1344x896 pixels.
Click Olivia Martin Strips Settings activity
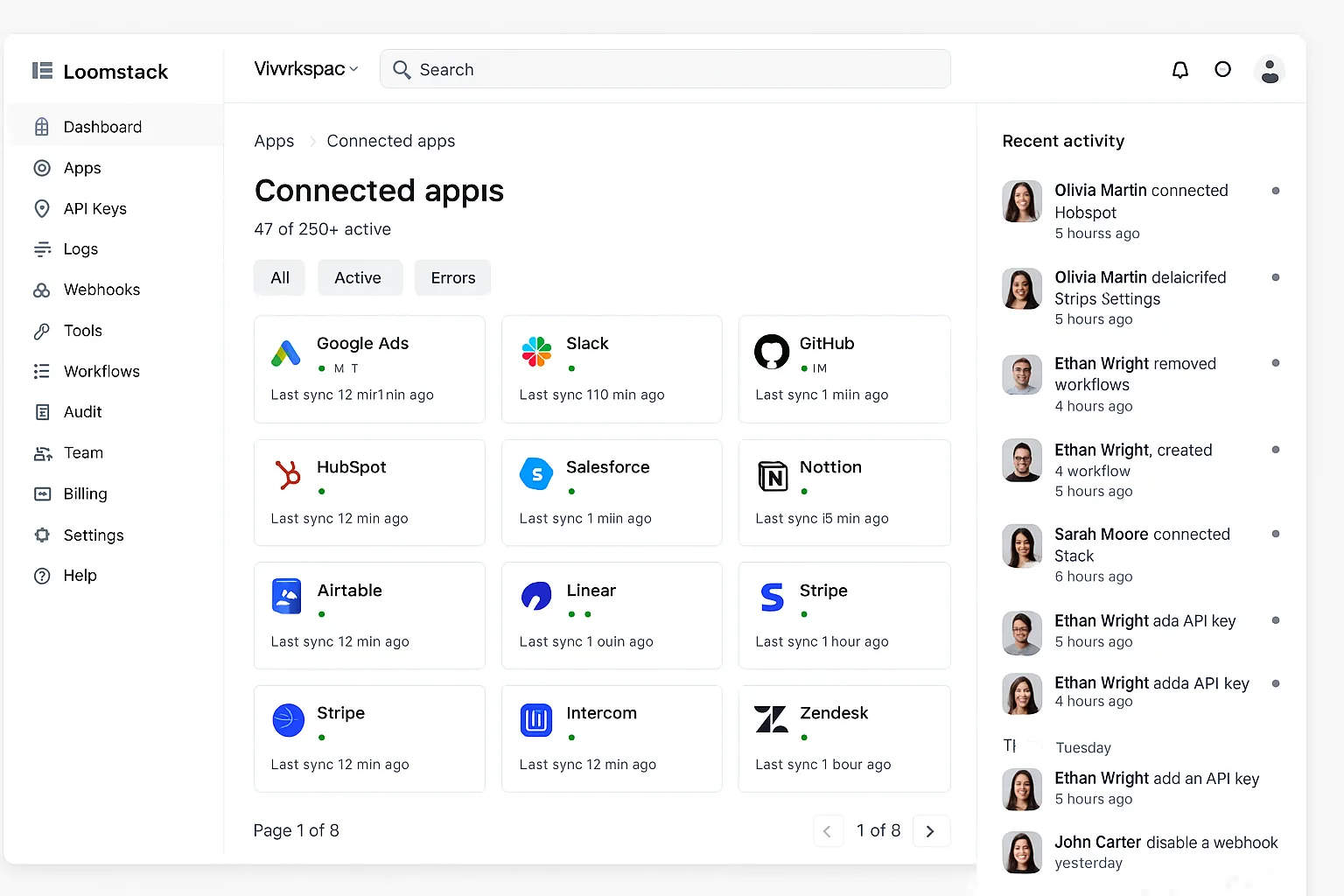1141,297
